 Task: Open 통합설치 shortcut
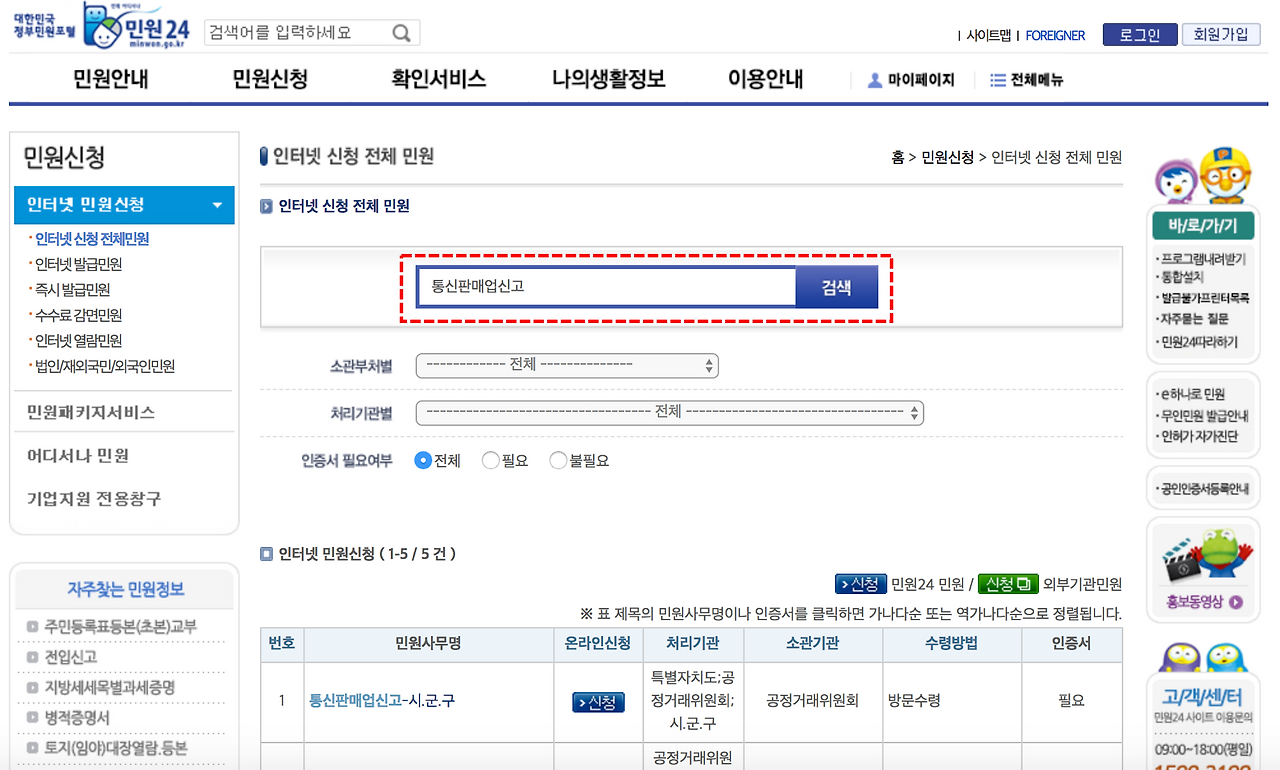(1182, 276)
